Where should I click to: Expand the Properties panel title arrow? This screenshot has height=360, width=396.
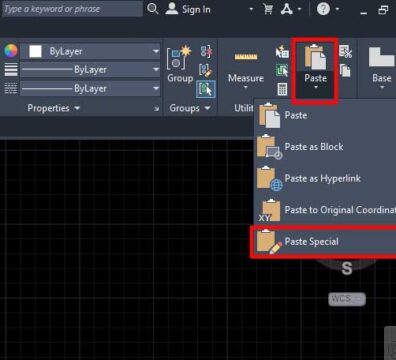(77, 108)
